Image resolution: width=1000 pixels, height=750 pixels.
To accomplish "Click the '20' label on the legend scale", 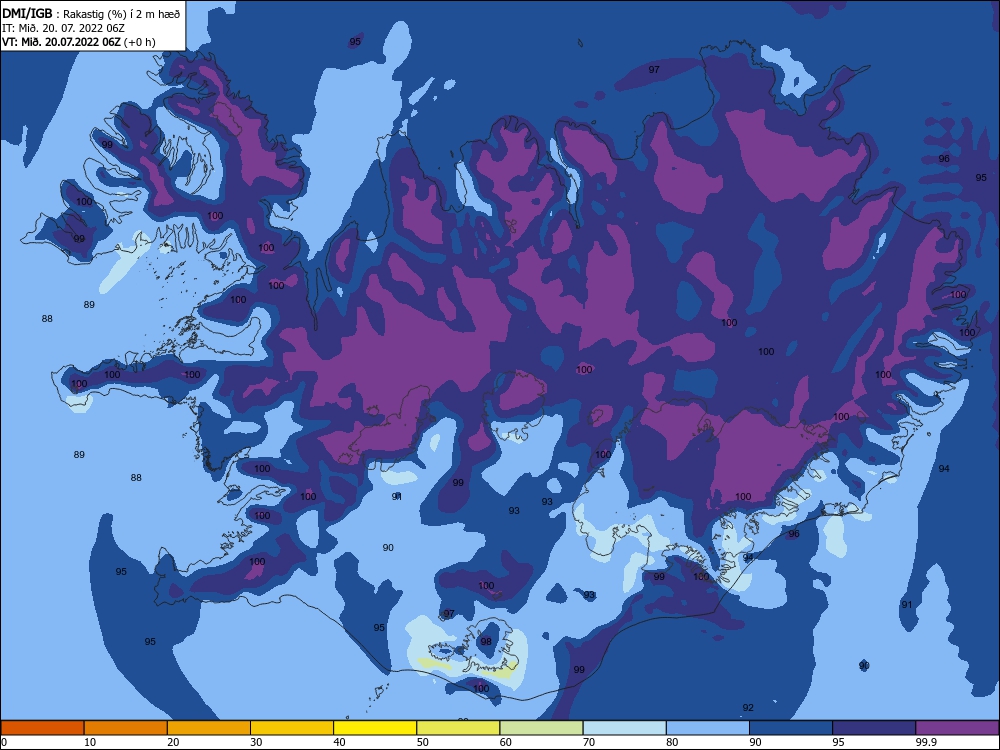I will [173, 742].
